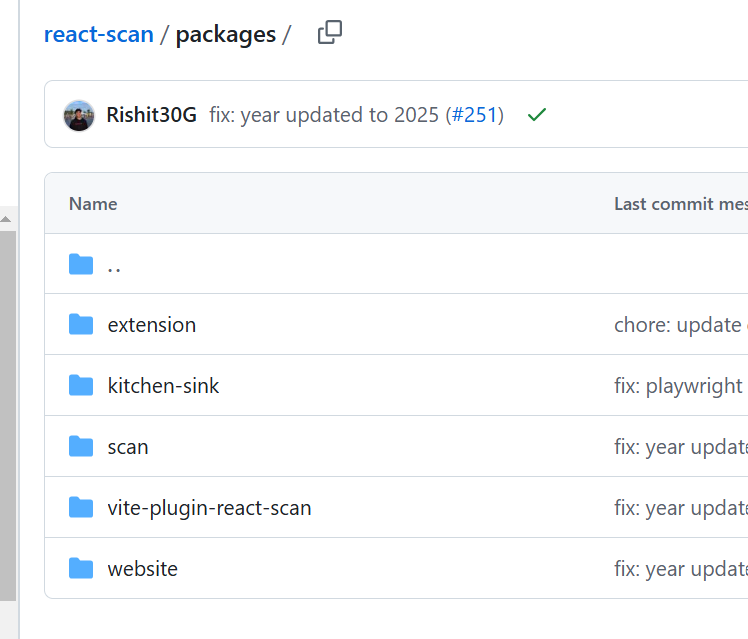Screen dimensions: 748x639
Task: Open the 'fix: year update' commit for vite-plugin-react-scan
Action: (x=681, y=508)
